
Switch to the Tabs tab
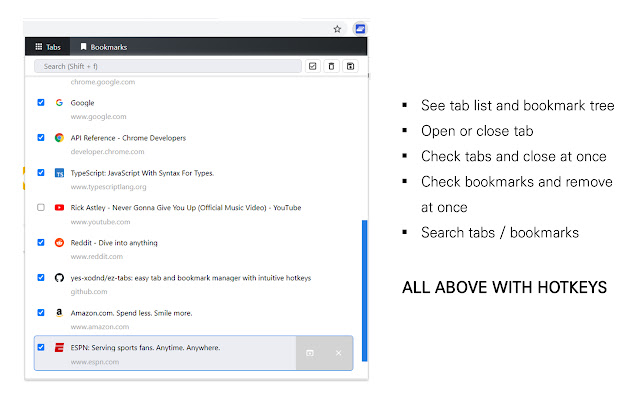48,47
